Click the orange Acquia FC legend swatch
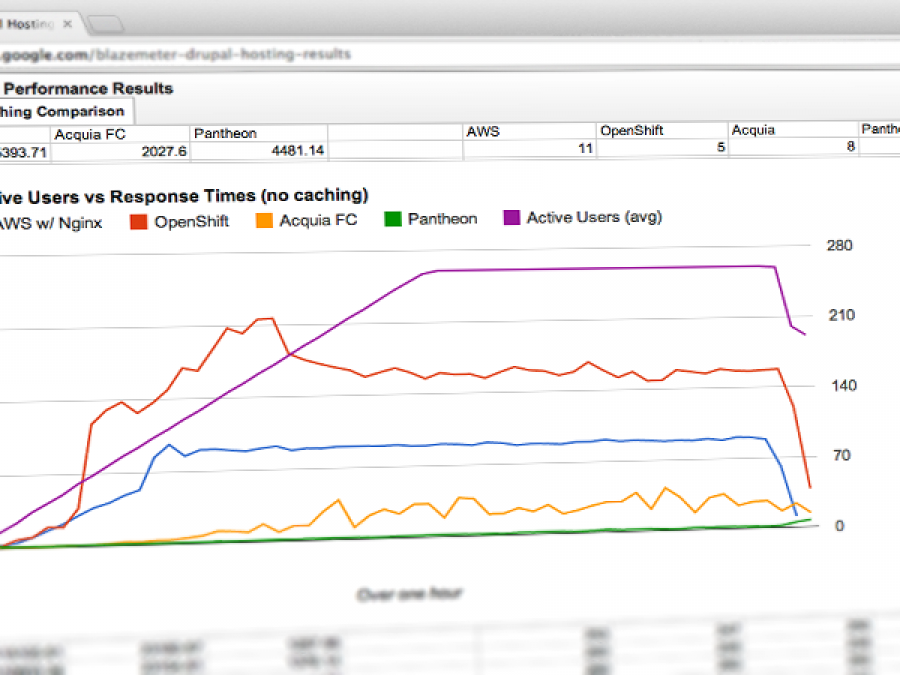Screen dimensions: 900x675 [264, 220]
